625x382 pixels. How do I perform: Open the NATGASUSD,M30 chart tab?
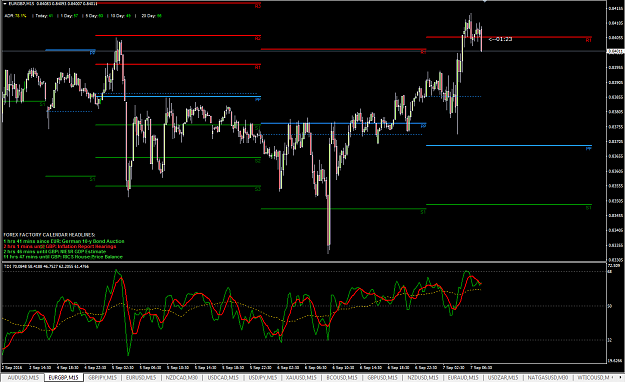pos(548,377)
